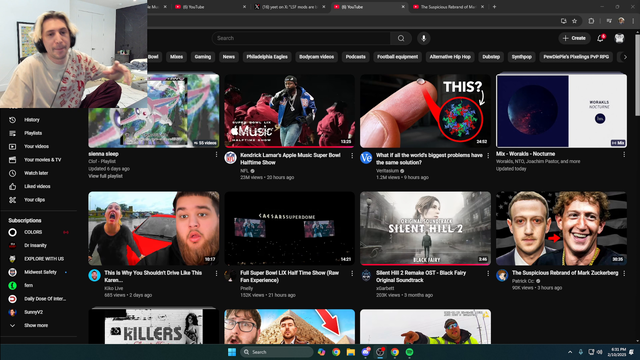Open the NFL channel avatar
Image resolution: width=640 pixels, height=360 pixels.
pos(230,158)
